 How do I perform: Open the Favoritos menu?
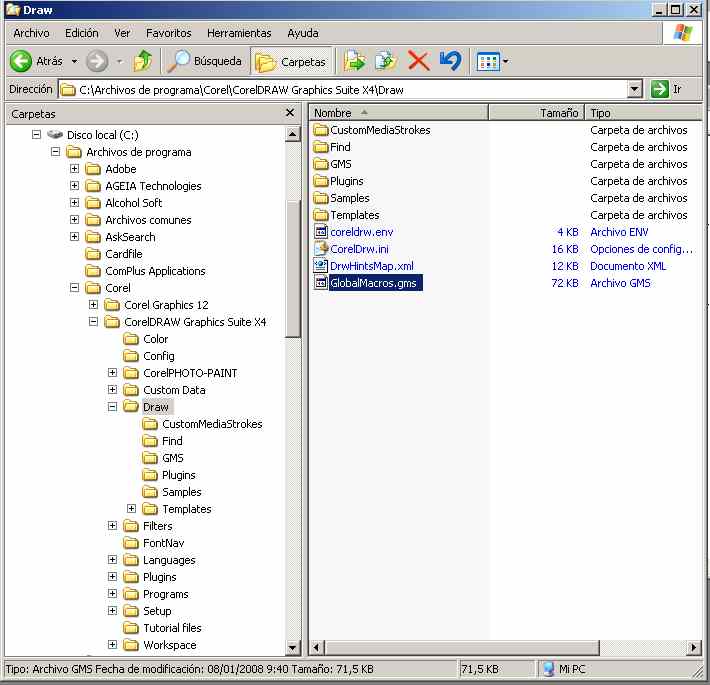(x=168, y=33)
